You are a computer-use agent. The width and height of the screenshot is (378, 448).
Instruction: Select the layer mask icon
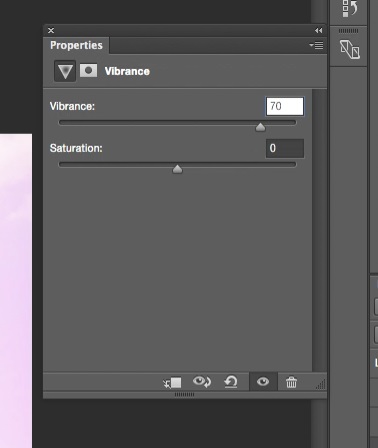tap(88, 71)
